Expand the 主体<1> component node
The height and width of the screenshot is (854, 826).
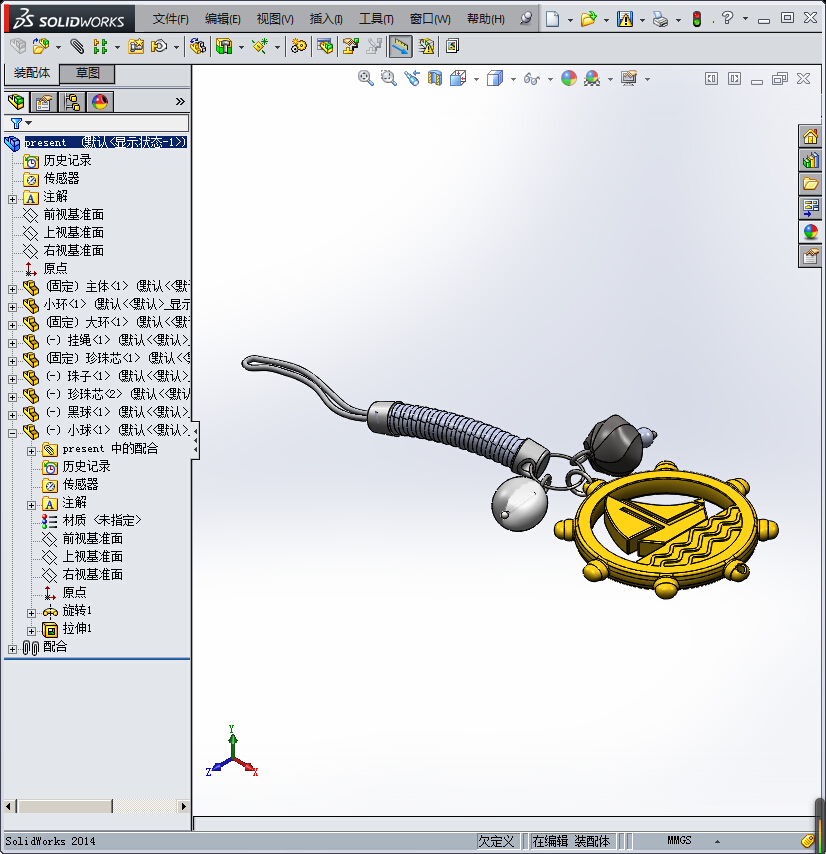[x=13, y=289]
